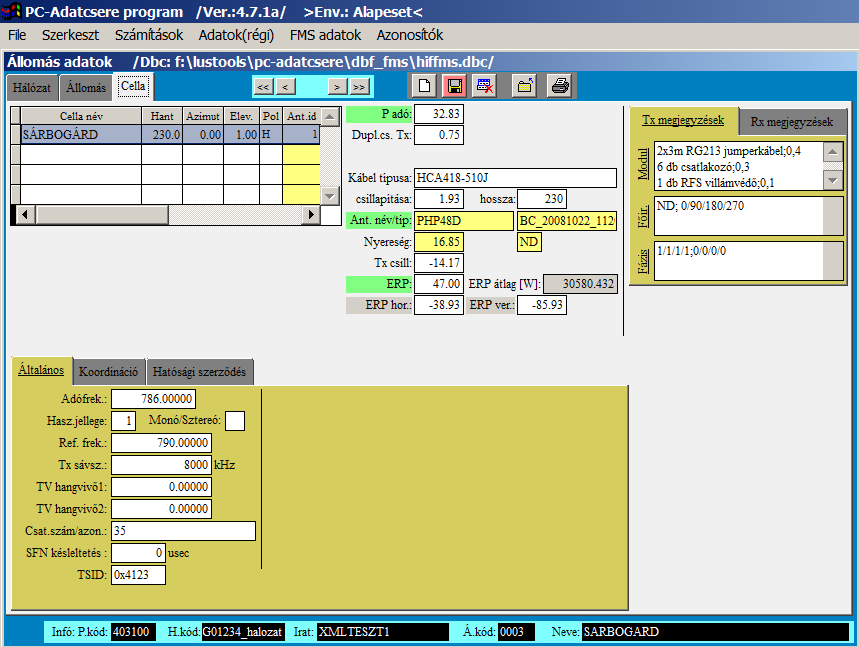Screen dimensions: 859x647
Task: Click the delete record icon
Action: click(x=484, y=86)
